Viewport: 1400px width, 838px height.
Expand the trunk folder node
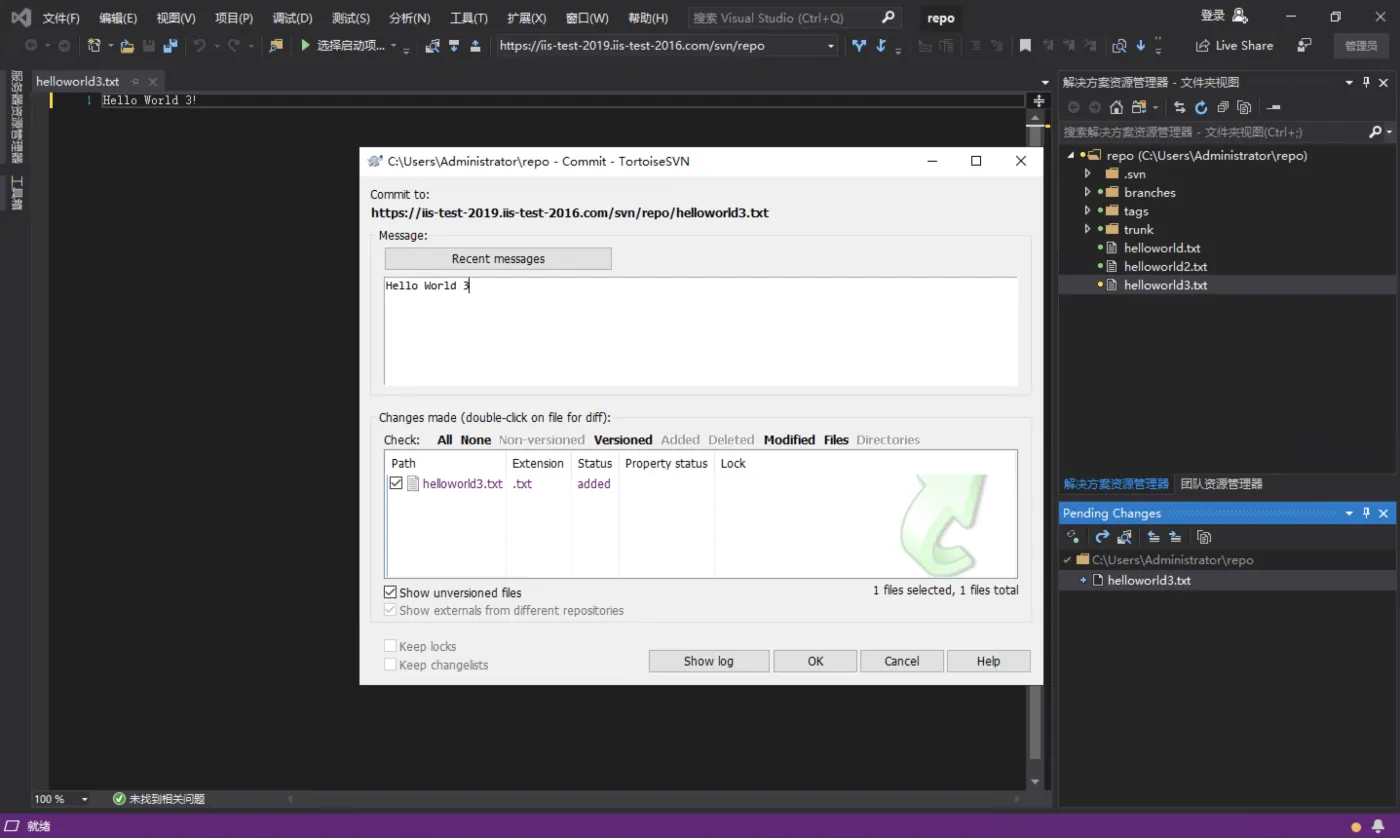coord(1087,229)
